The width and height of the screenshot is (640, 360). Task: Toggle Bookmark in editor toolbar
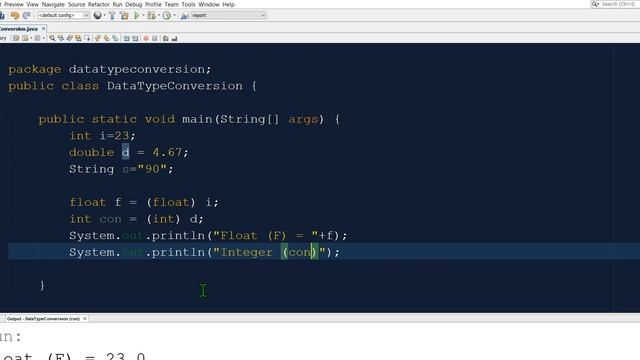click(116, 38)
